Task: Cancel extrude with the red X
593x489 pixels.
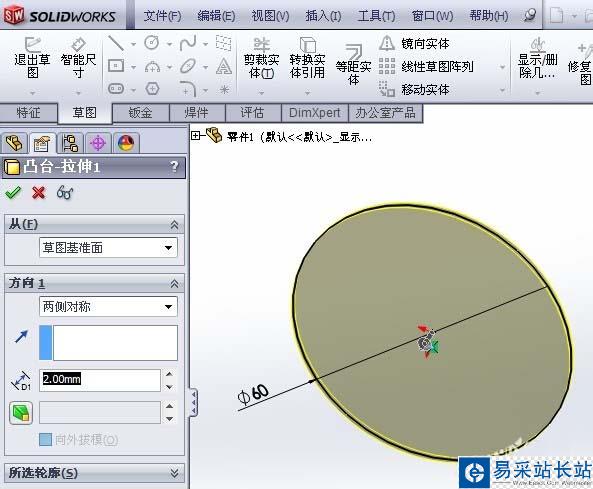Action: 39,193
